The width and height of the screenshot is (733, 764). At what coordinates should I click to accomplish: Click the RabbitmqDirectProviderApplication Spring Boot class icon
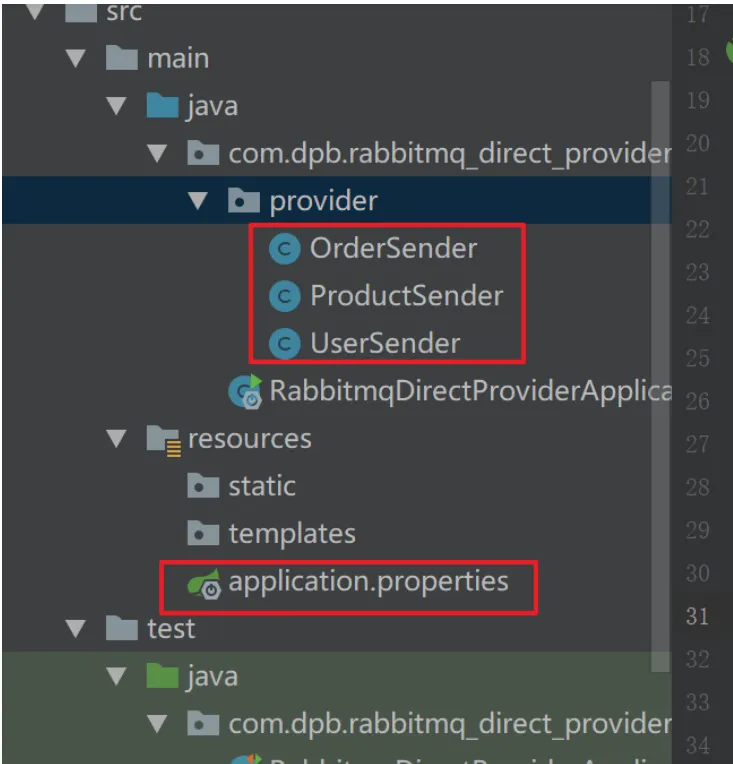pos(245,391)
